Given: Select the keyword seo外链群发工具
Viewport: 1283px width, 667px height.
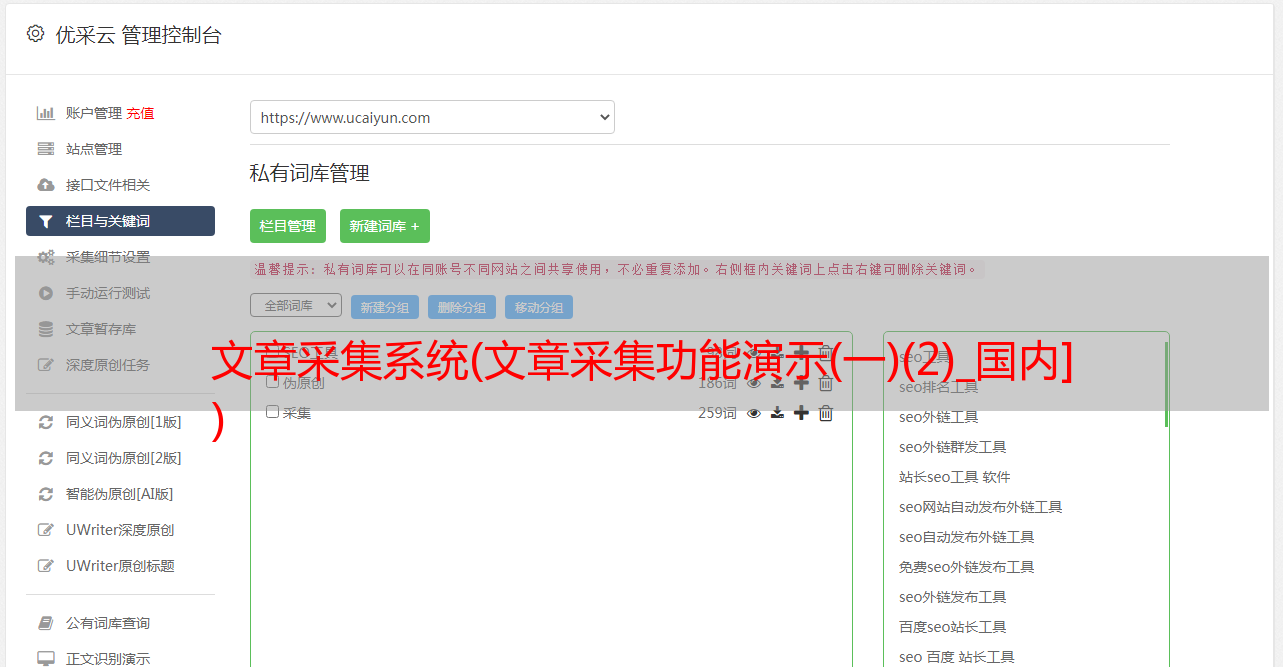Looking at the screenshot, I should pyautogui.click(x=952, y=447).
